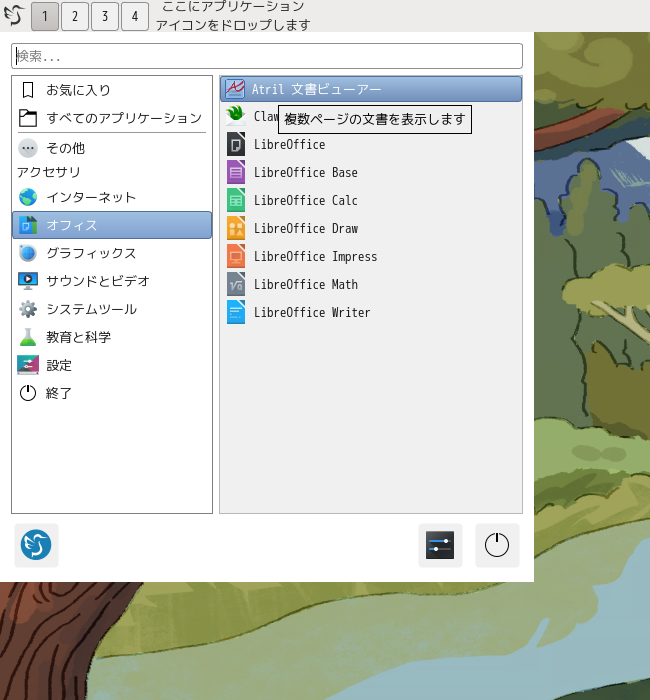The height and width of the screenshot is (700, 650).
Task: Click the その他 text label
Action: [x=66, y=148]
